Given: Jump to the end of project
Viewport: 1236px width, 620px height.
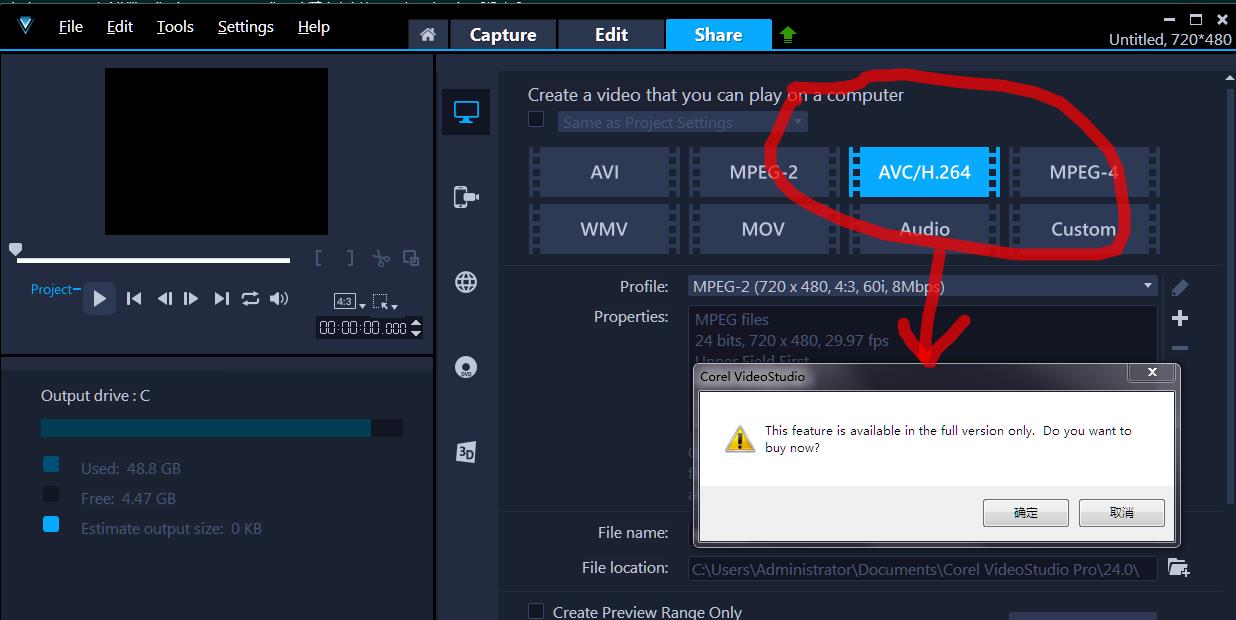Looking at the screenshot, I should pyautogui.click(x=222, y=298).
